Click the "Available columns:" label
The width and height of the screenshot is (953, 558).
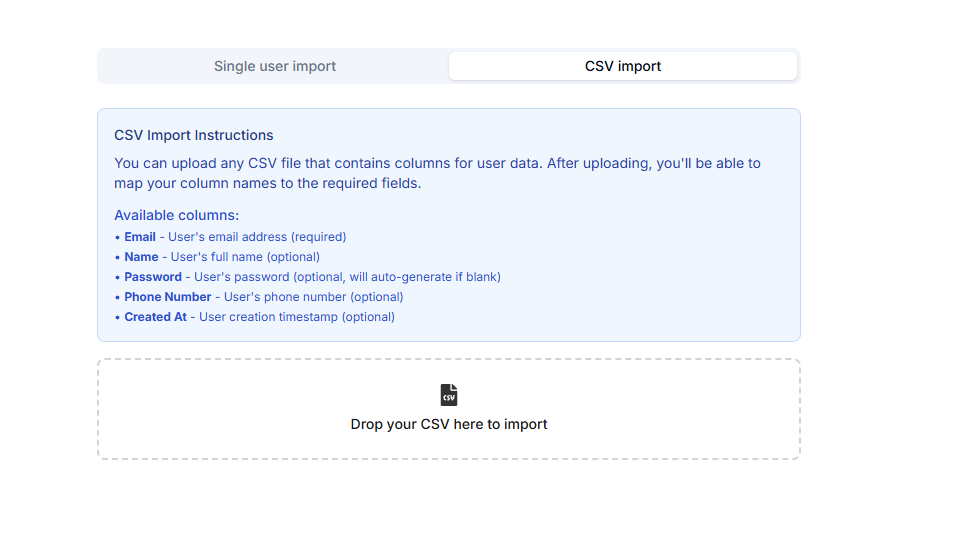177,215
